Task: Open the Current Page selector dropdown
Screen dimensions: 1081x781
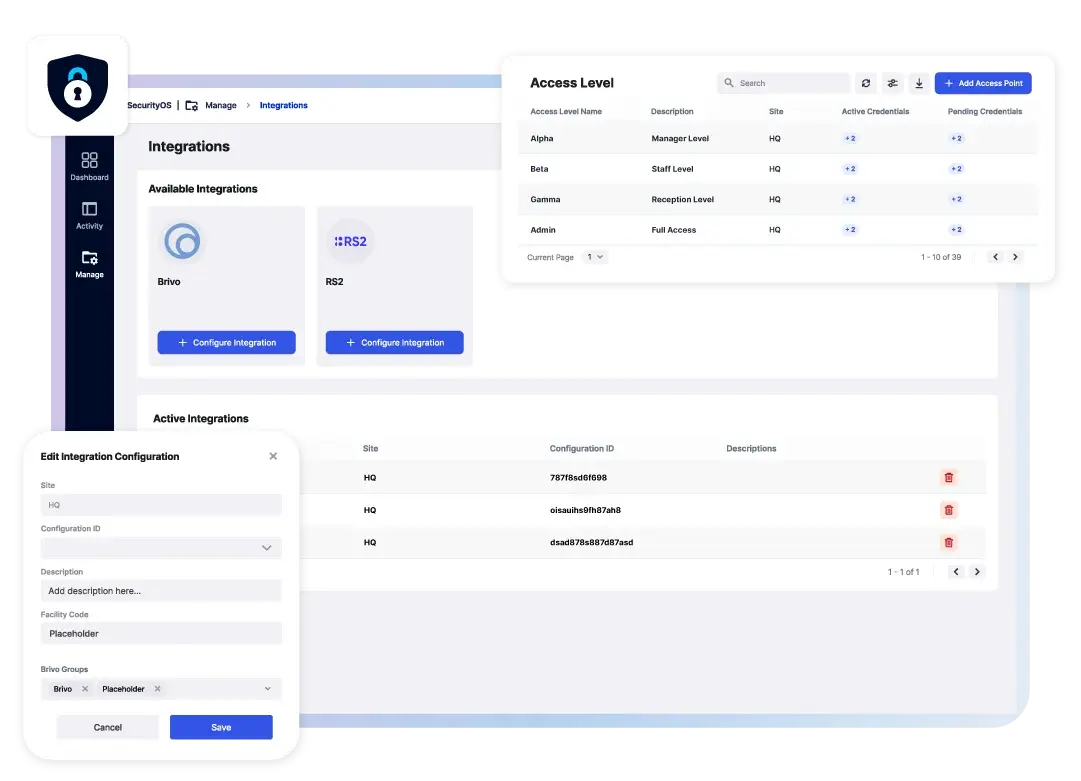Action: [x=595, y=257]
